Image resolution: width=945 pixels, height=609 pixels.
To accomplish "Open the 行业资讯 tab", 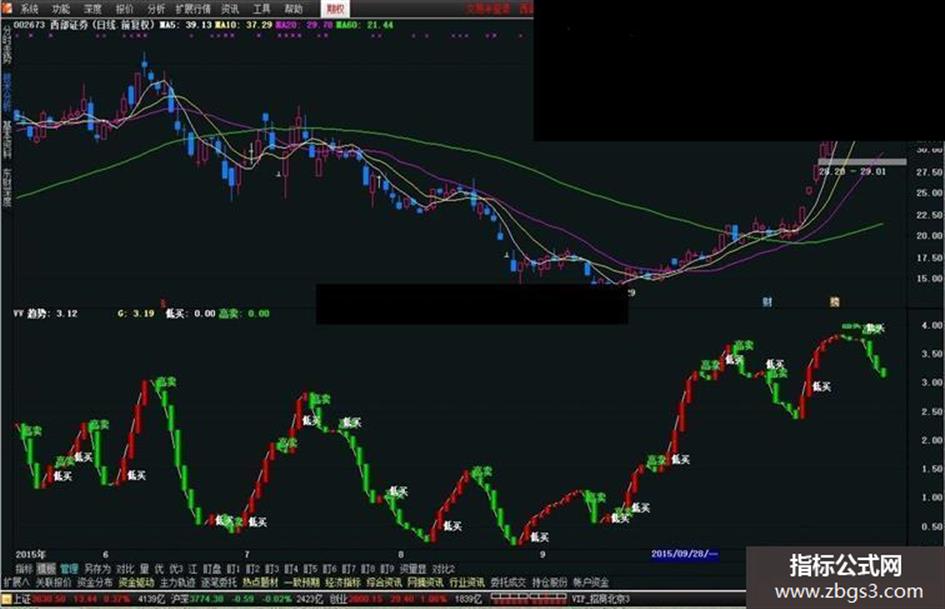I will pos(467,582).
